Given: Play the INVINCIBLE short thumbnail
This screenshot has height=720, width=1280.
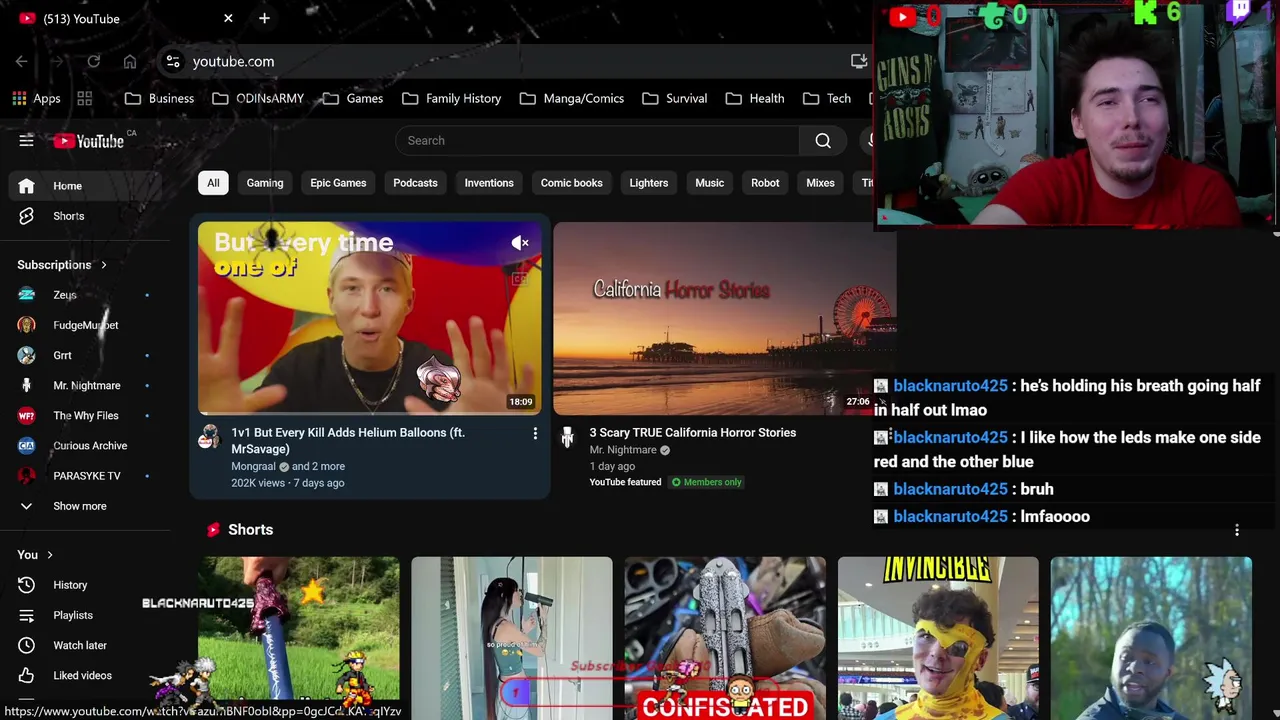Looking at the screenshot, I should pos(938,638).
